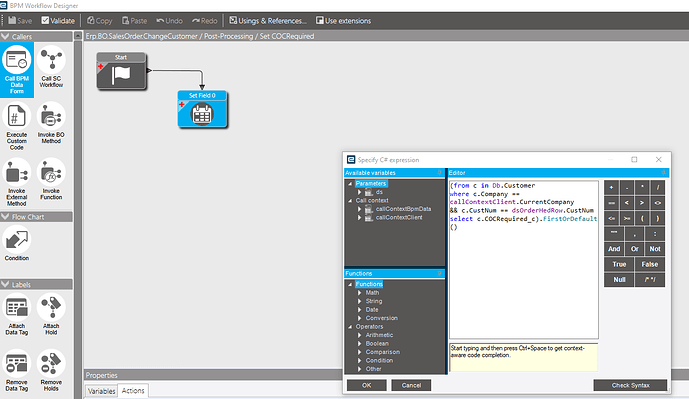Collapse the Flow Chart section
Viewport: 689px width, 399px height.
(5, 217)
